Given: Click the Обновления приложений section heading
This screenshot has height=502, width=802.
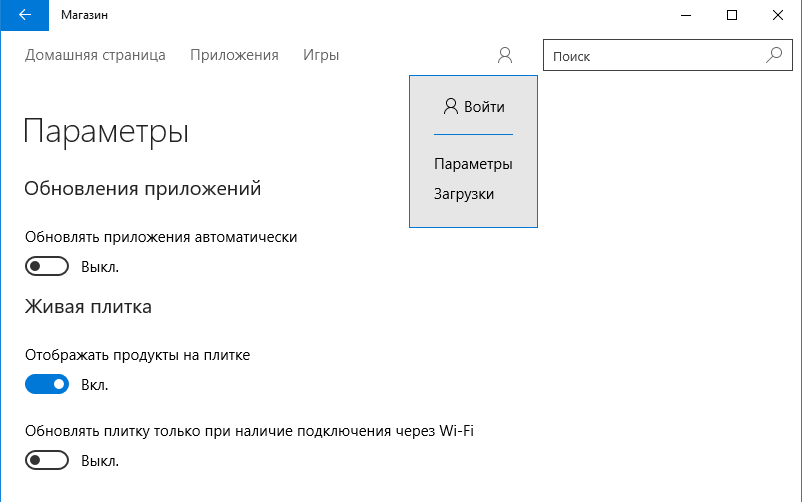Looking at the screenshot, I should tap(142, 188).
